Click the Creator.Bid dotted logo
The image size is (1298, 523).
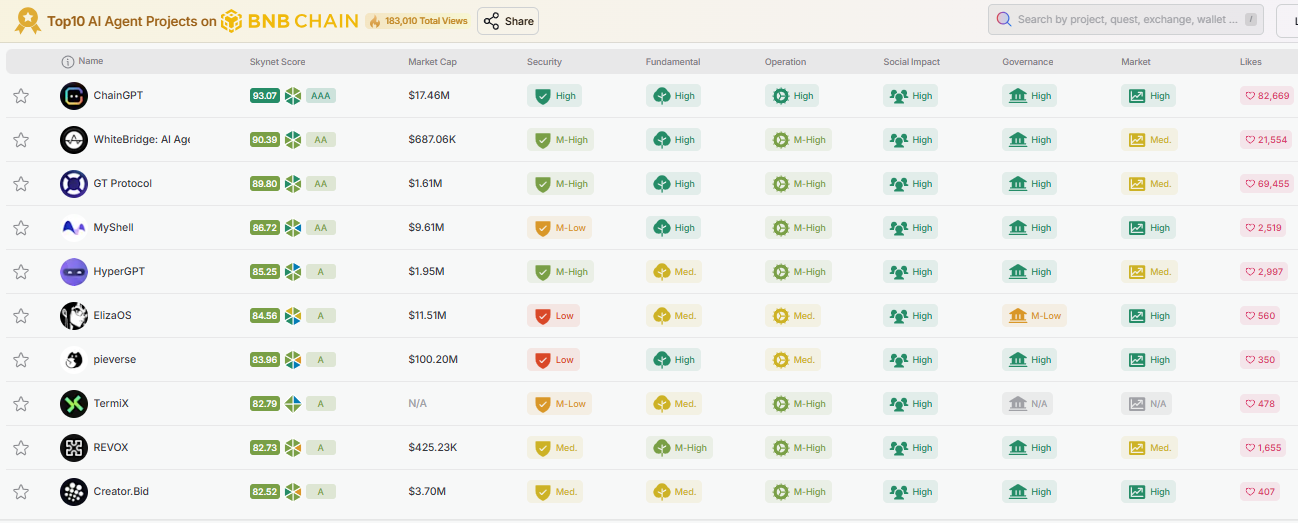[74, 492]
